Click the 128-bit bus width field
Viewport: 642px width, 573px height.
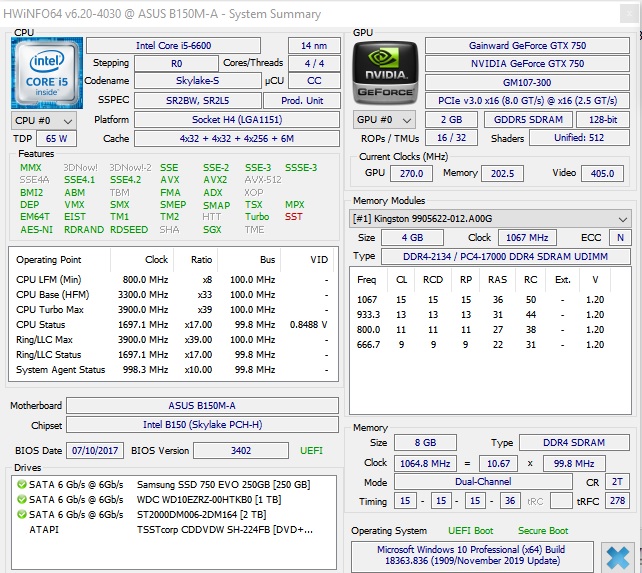[603, 120]
